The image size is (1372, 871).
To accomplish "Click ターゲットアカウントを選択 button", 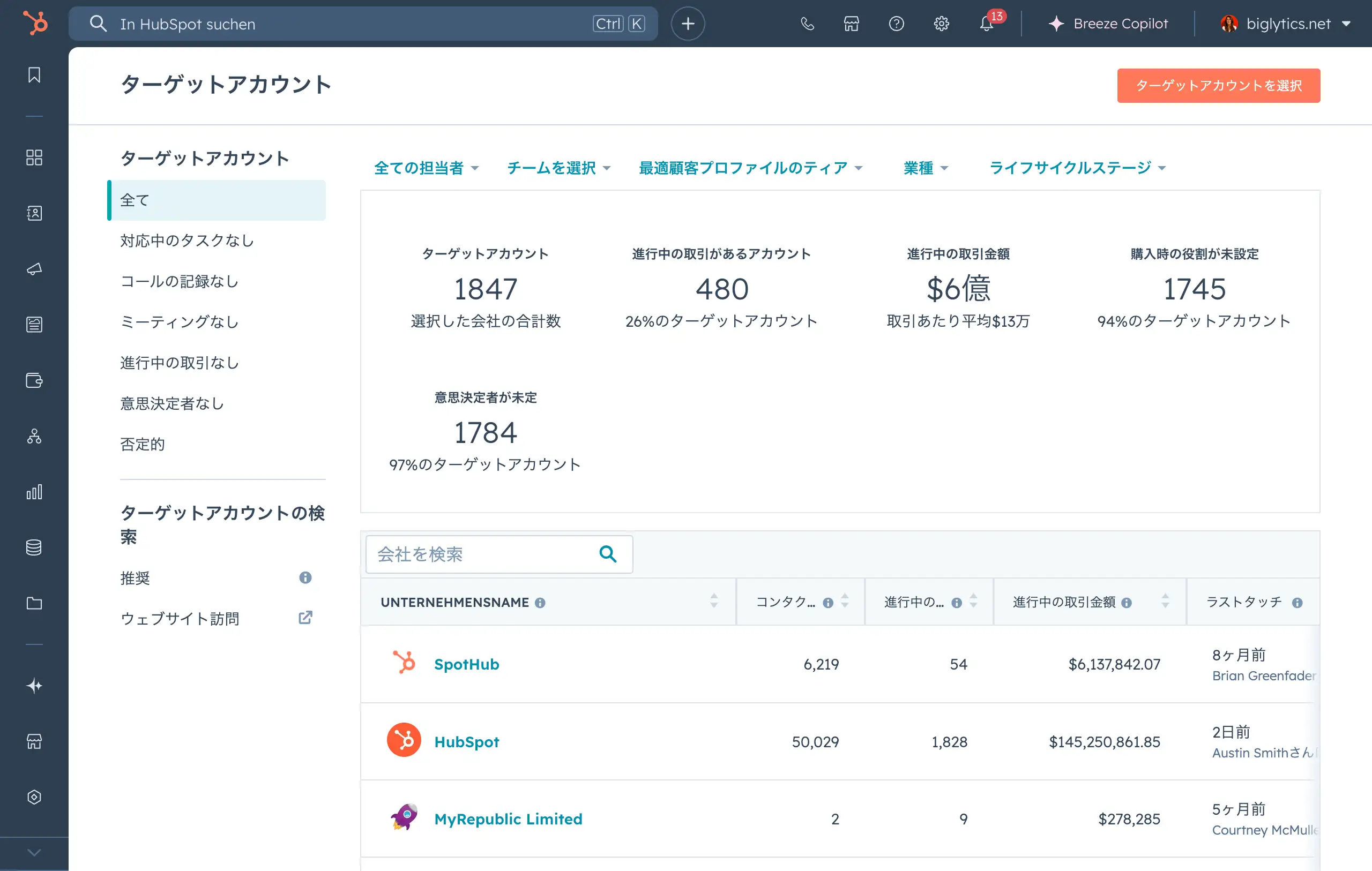I will click(x=1218, y=86).
